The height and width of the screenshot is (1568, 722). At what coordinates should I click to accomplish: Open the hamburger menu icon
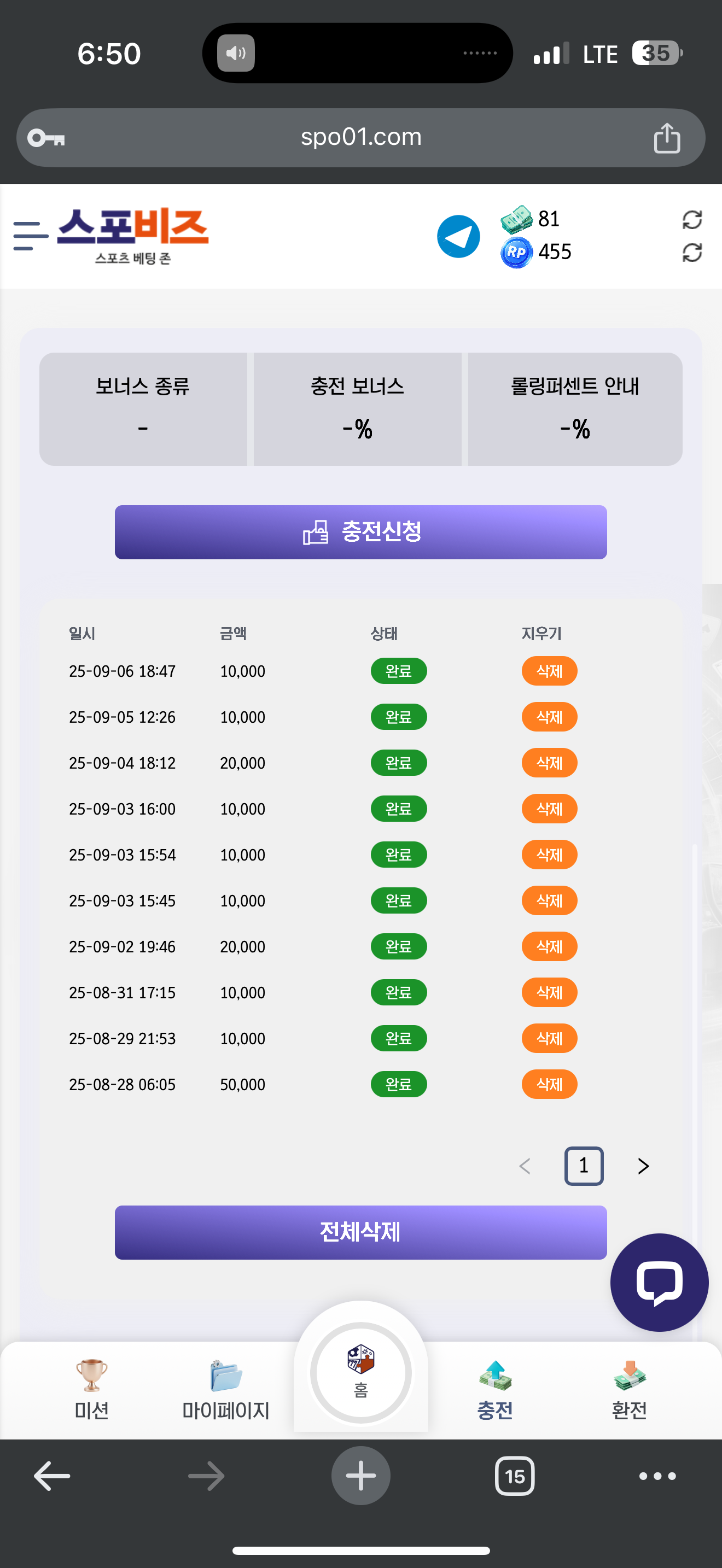click(x=31, y=236)
